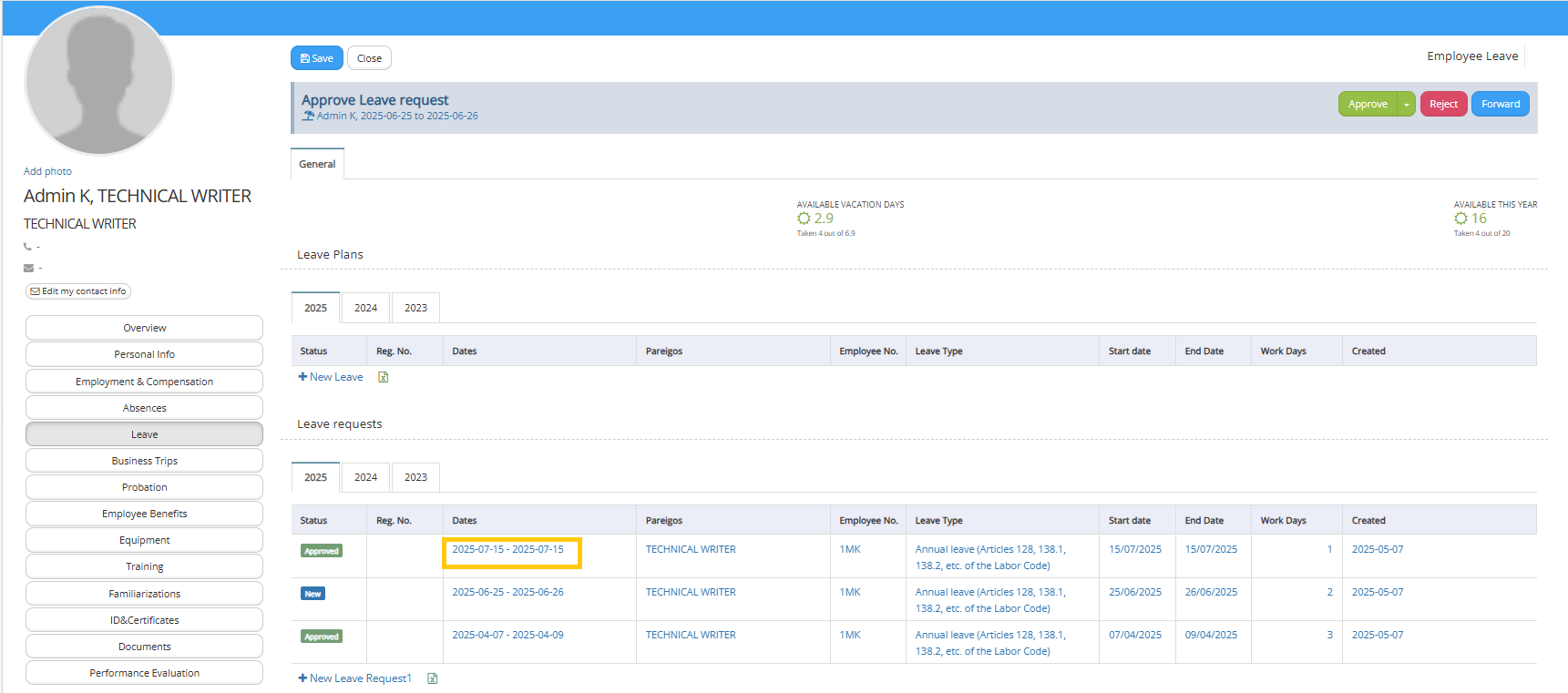
Task: Open Edit my contact info
Action: coord(78,291)
